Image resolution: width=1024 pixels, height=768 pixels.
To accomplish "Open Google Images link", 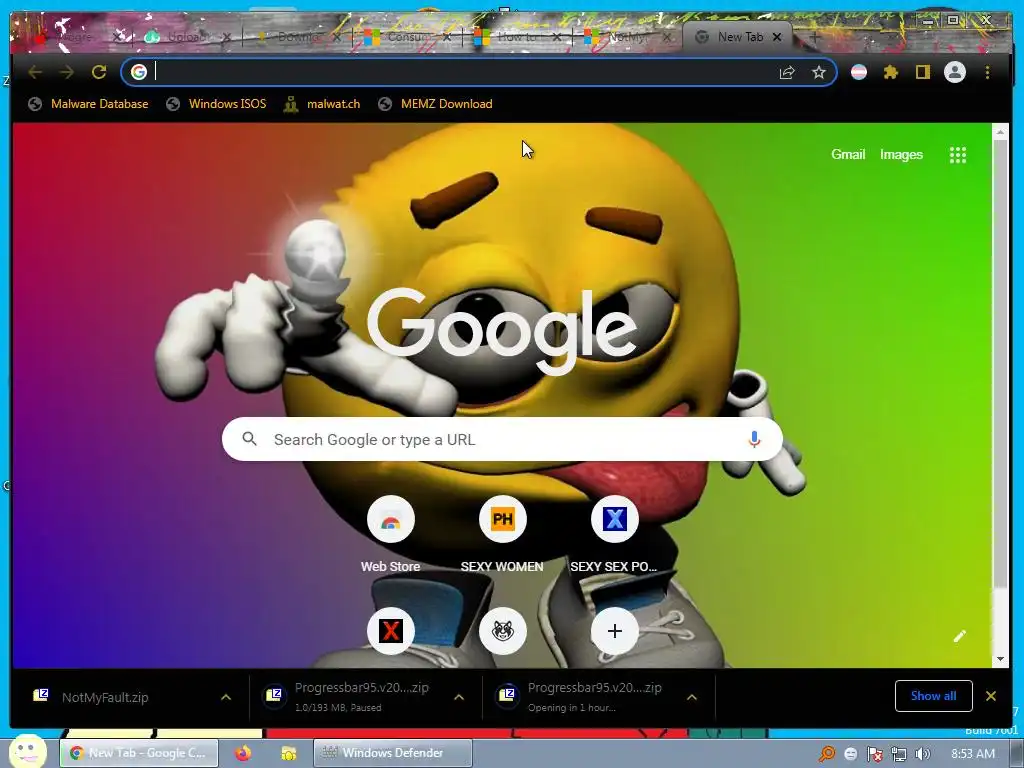I will 901,155.
